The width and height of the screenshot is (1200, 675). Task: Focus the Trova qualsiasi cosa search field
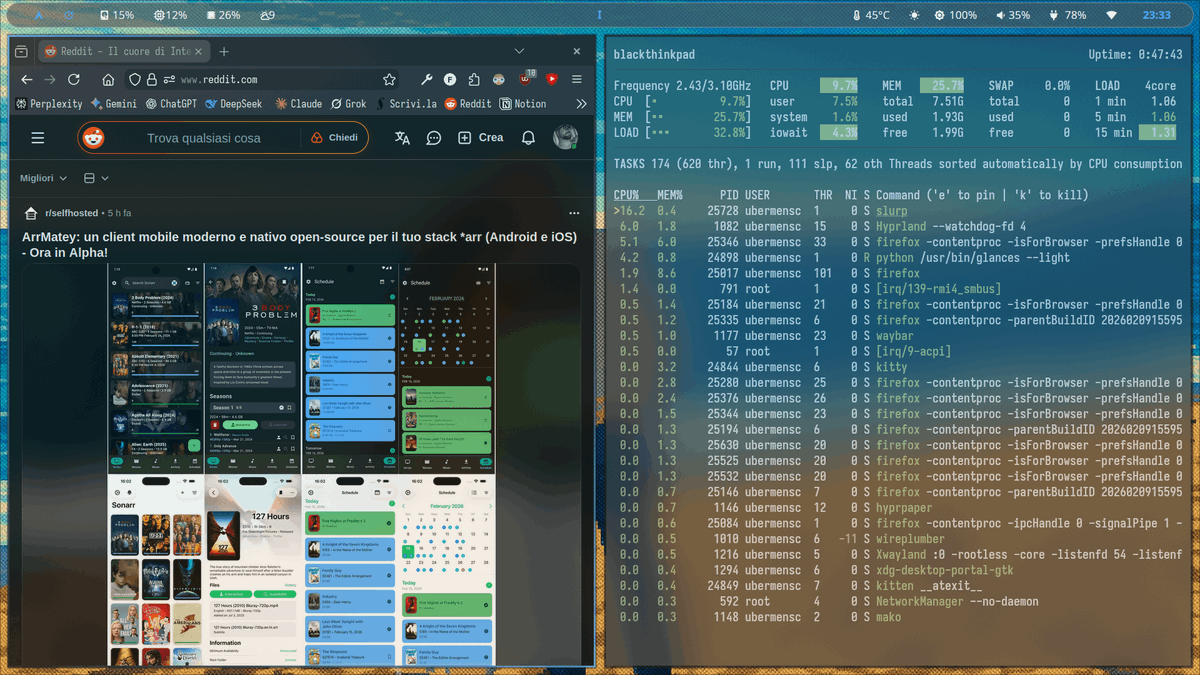(x=203, y=138)
